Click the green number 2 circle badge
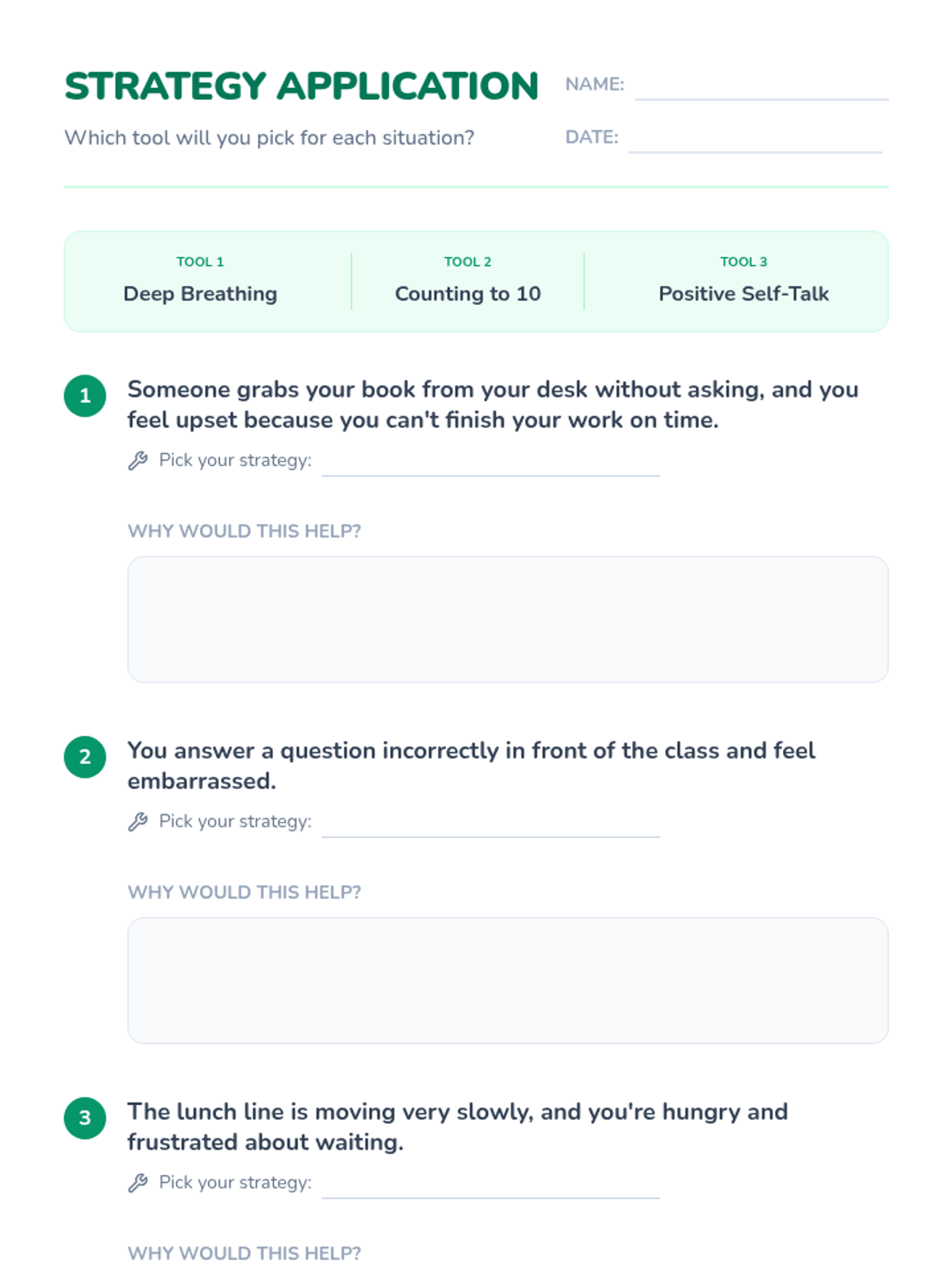 point(85,757)
